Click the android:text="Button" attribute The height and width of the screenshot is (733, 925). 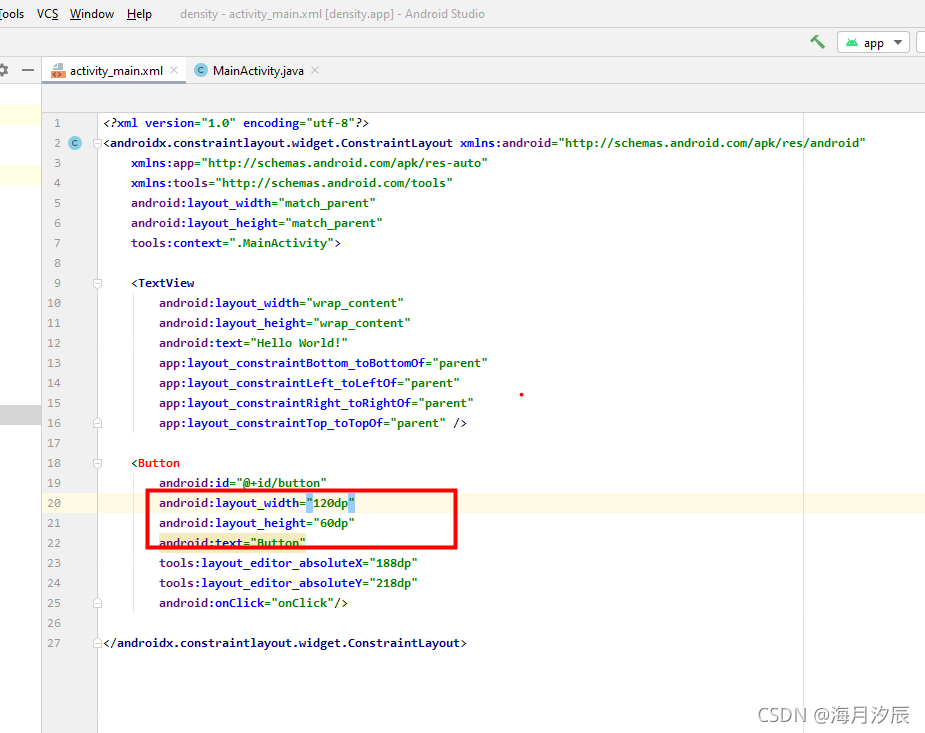pyautogui.click(x=232, y=542)
